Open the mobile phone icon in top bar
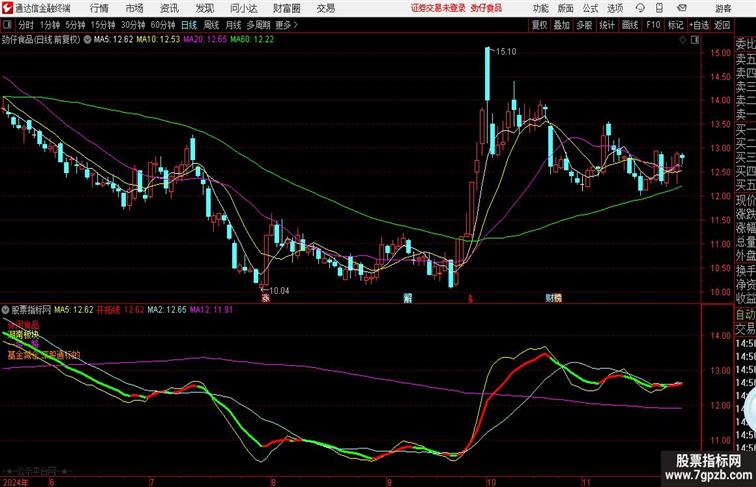Image resolution: width=756 pixels, height=487 pixels. (660, 8)
